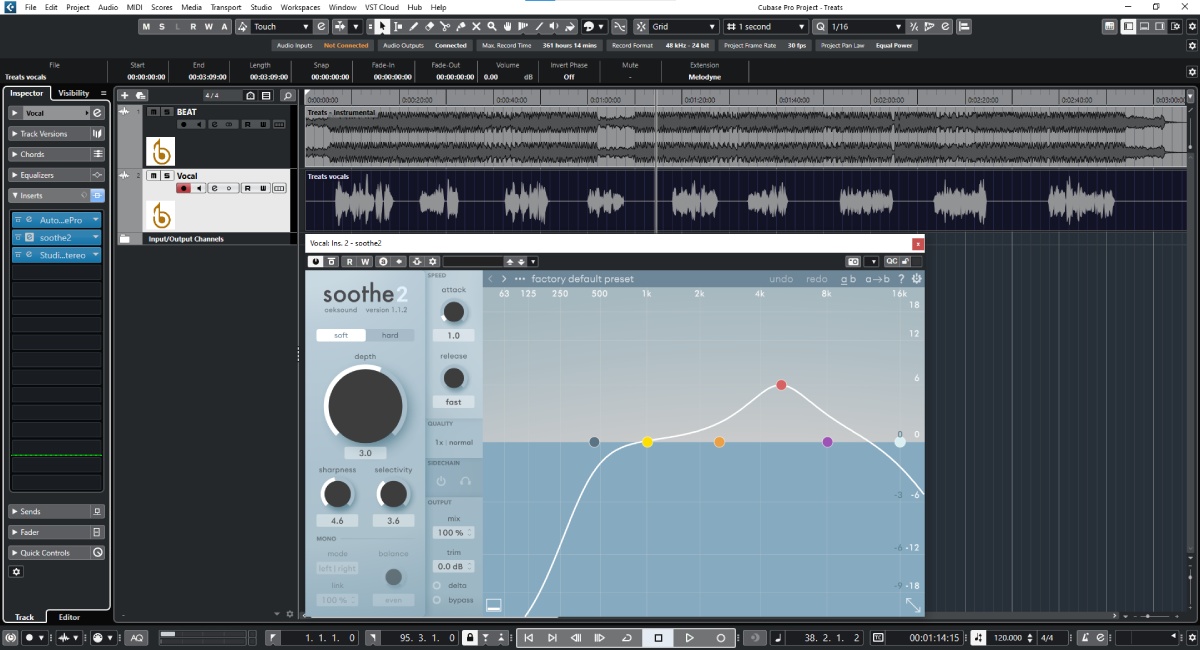Select the Range Selection tool
Screen dimensions: 1200x650
point(399,26)
